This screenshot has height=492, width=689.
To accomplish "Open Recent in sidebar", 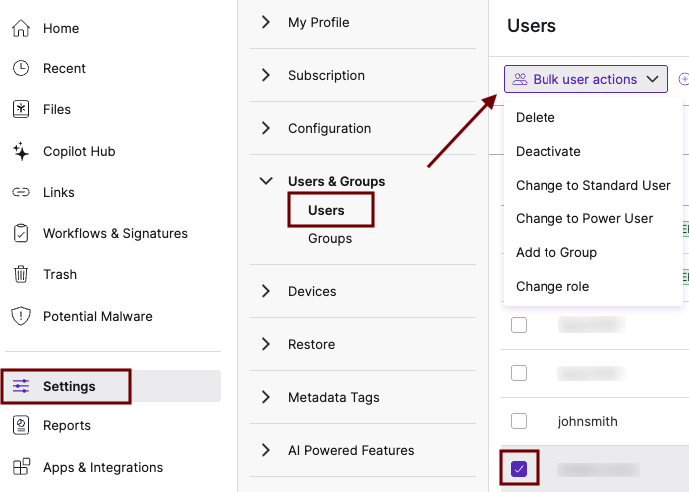I will point(64,68).
